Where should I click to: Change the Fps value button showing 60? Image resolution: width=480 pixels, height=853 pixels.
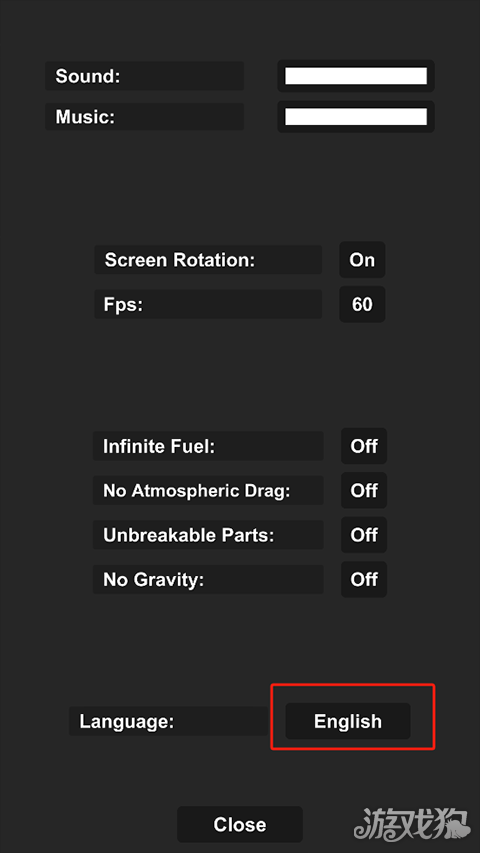pos(362,304)
